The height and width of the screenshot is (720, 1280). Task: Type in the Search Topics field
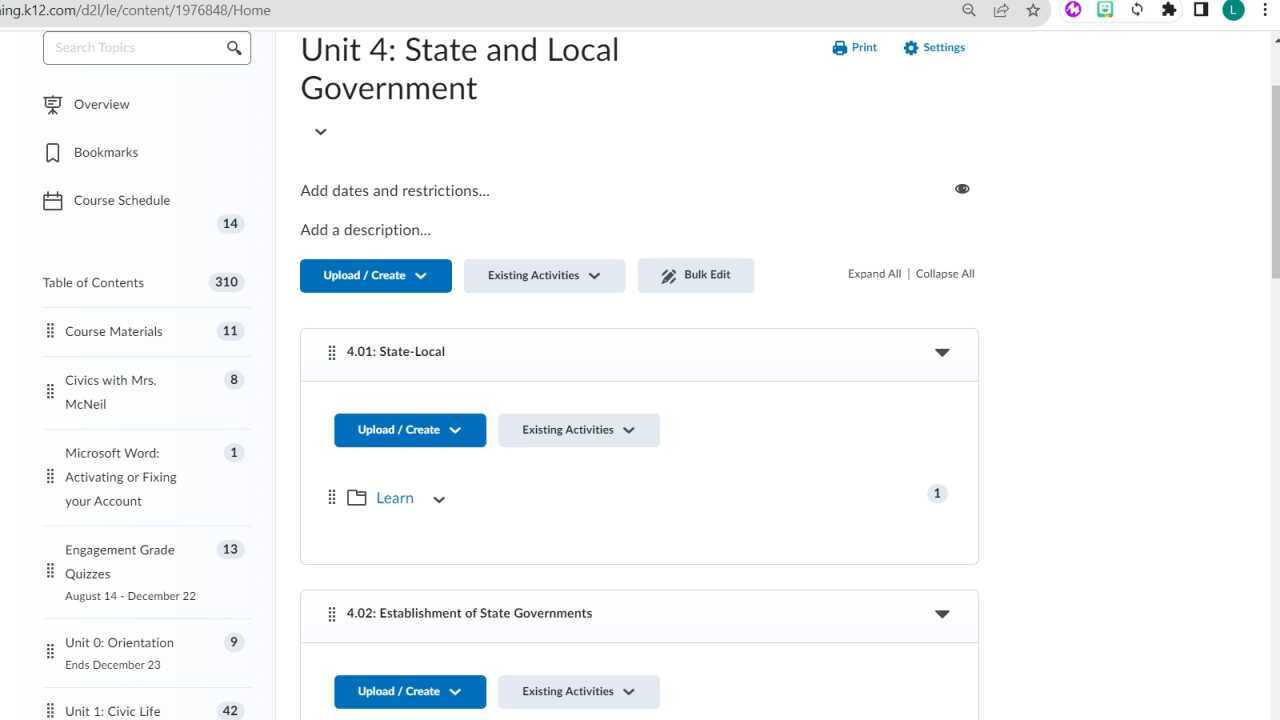(x=135, y=48)
